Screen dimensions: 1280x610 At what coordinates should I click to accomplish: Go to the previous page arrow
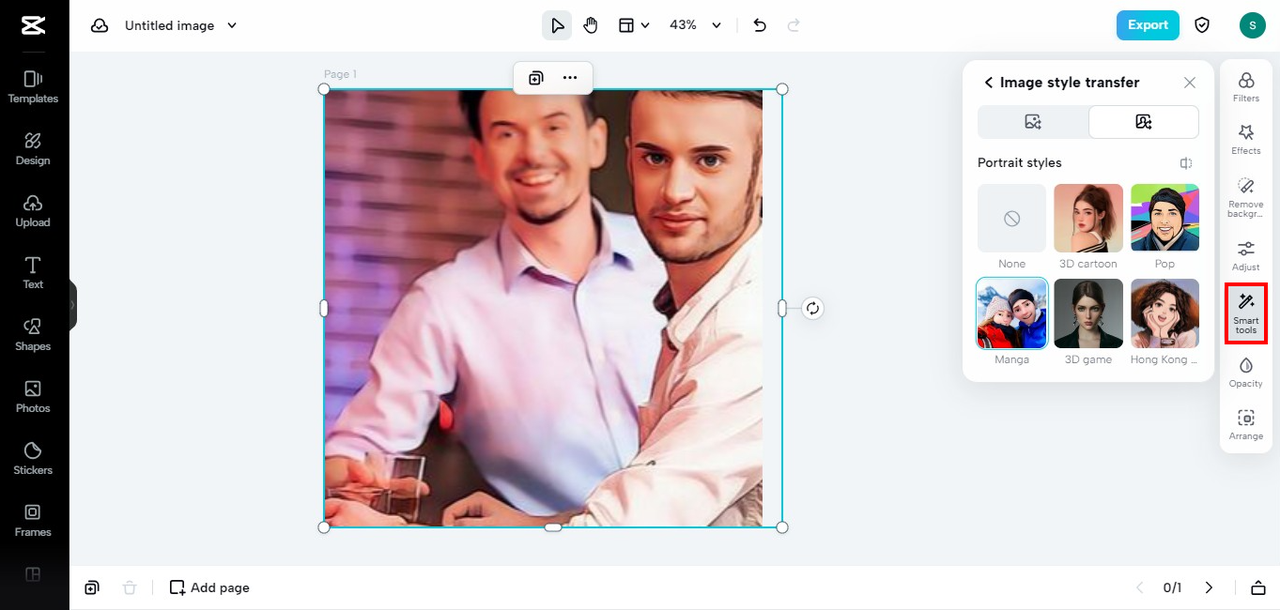[x=1138, y=588]
